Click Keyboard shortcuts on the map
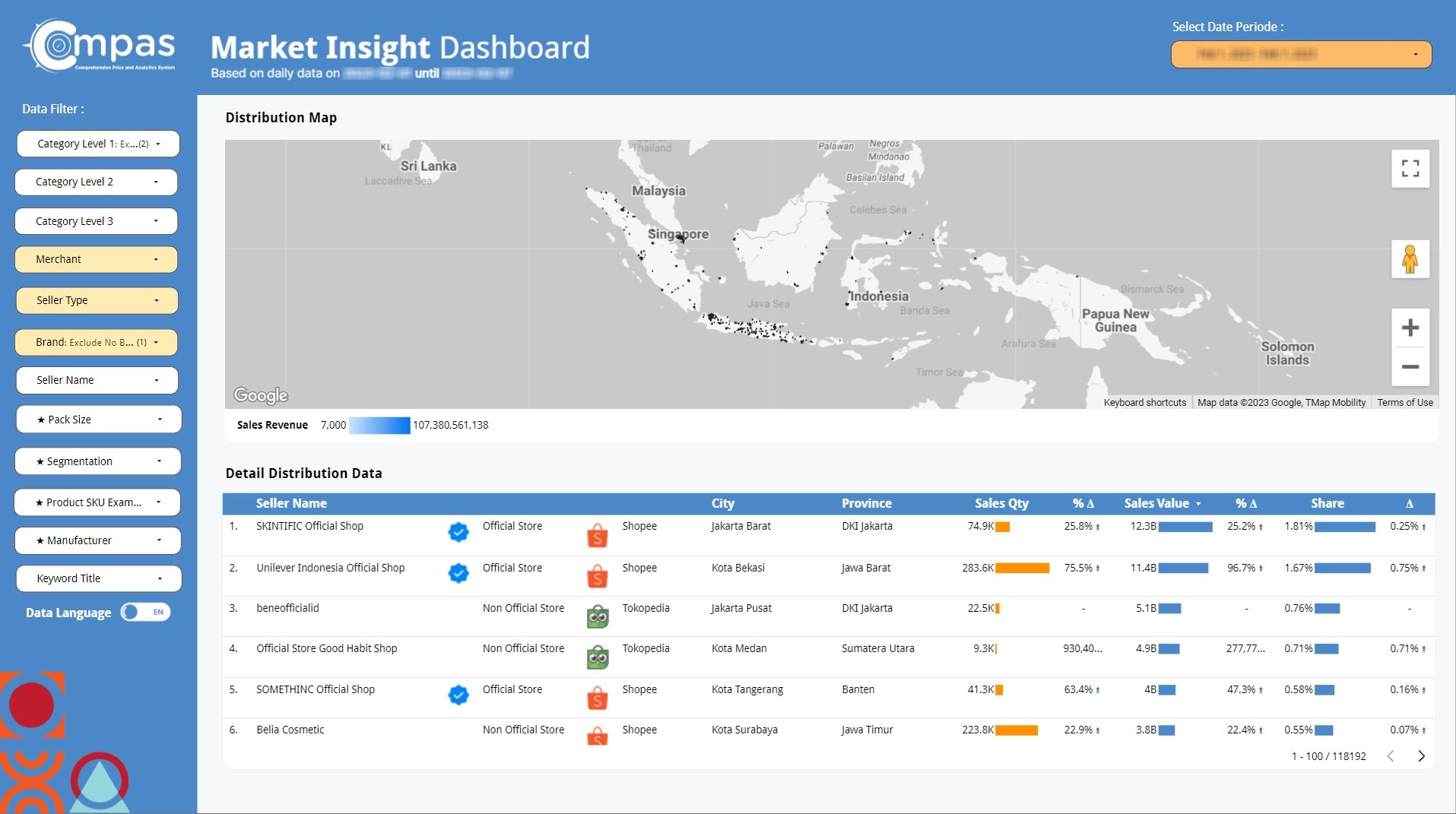1456x814 pixels. point(1144,403)
